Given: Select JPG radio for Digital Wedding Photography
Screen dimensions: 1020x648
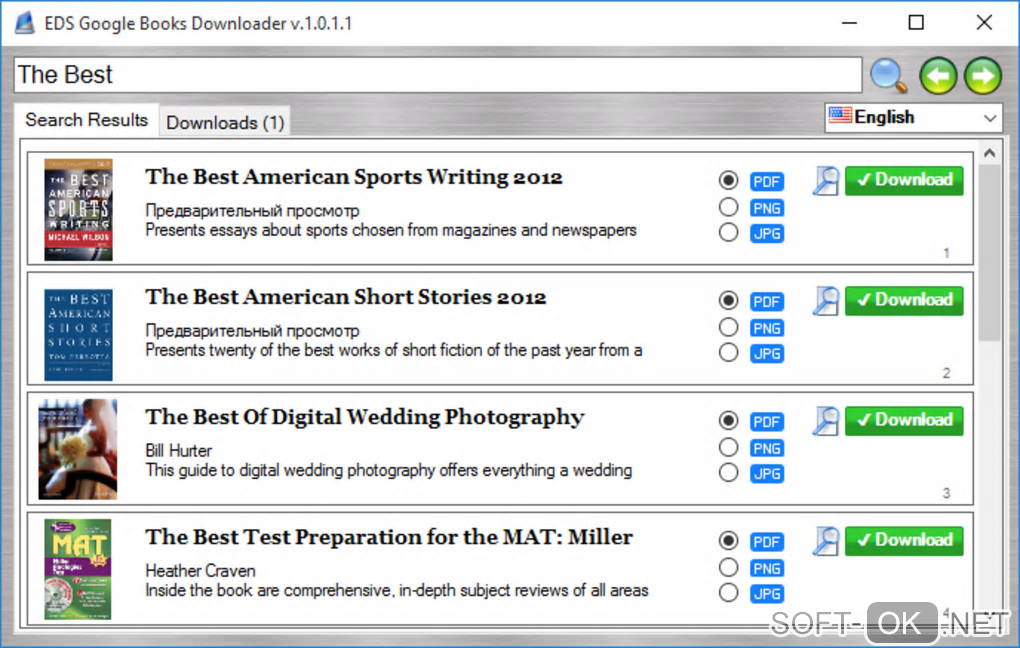Looking at the screenshot, I should point(729,472).
